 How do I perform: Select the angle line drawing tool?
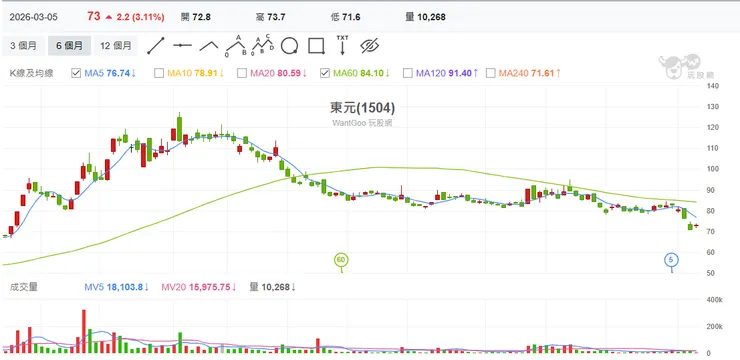point(209,46)
